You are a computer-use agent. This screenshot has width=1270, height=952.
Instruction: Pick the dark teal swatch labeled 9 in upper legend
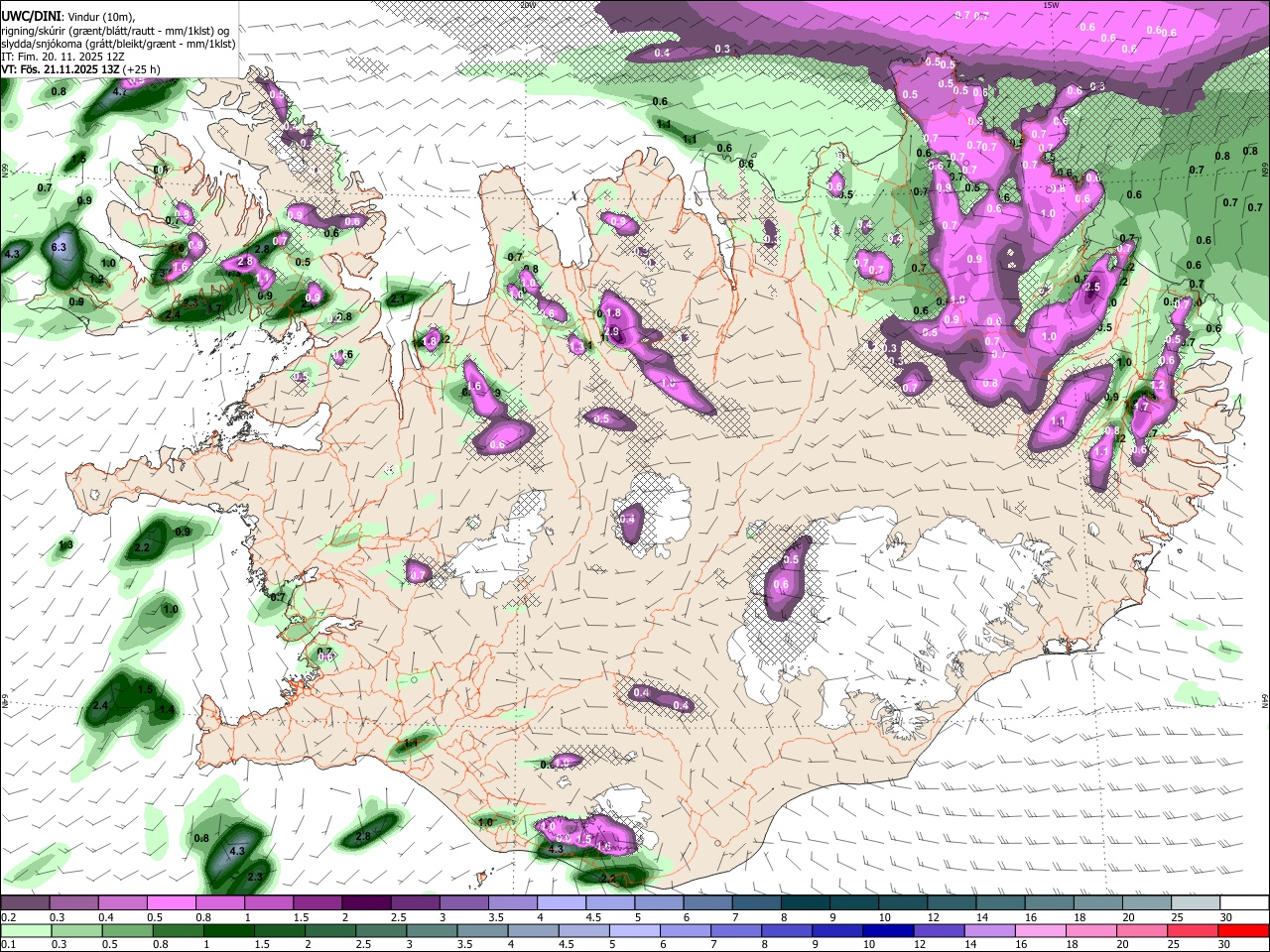[x=853, y=903]
